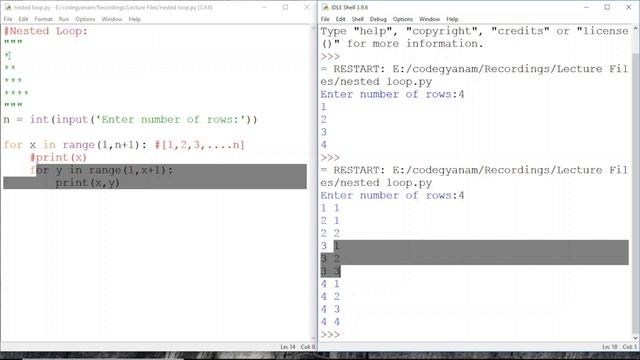Screen dimensions: 640x360
Task: Close the IDLE Shell window
Action: (x=629, y=7)
